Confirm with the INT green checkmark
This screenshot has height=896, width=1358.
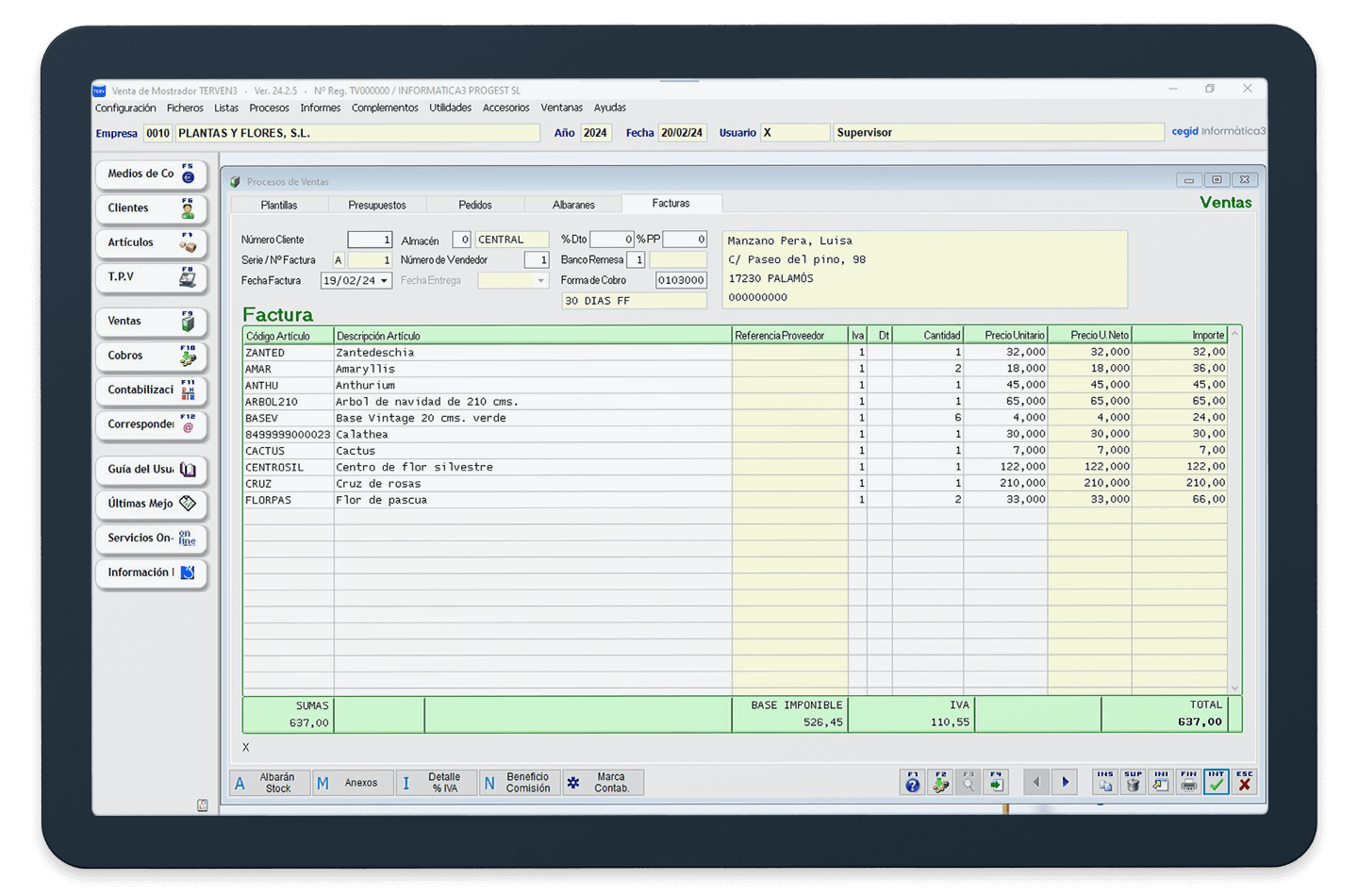coord(1217,782)
